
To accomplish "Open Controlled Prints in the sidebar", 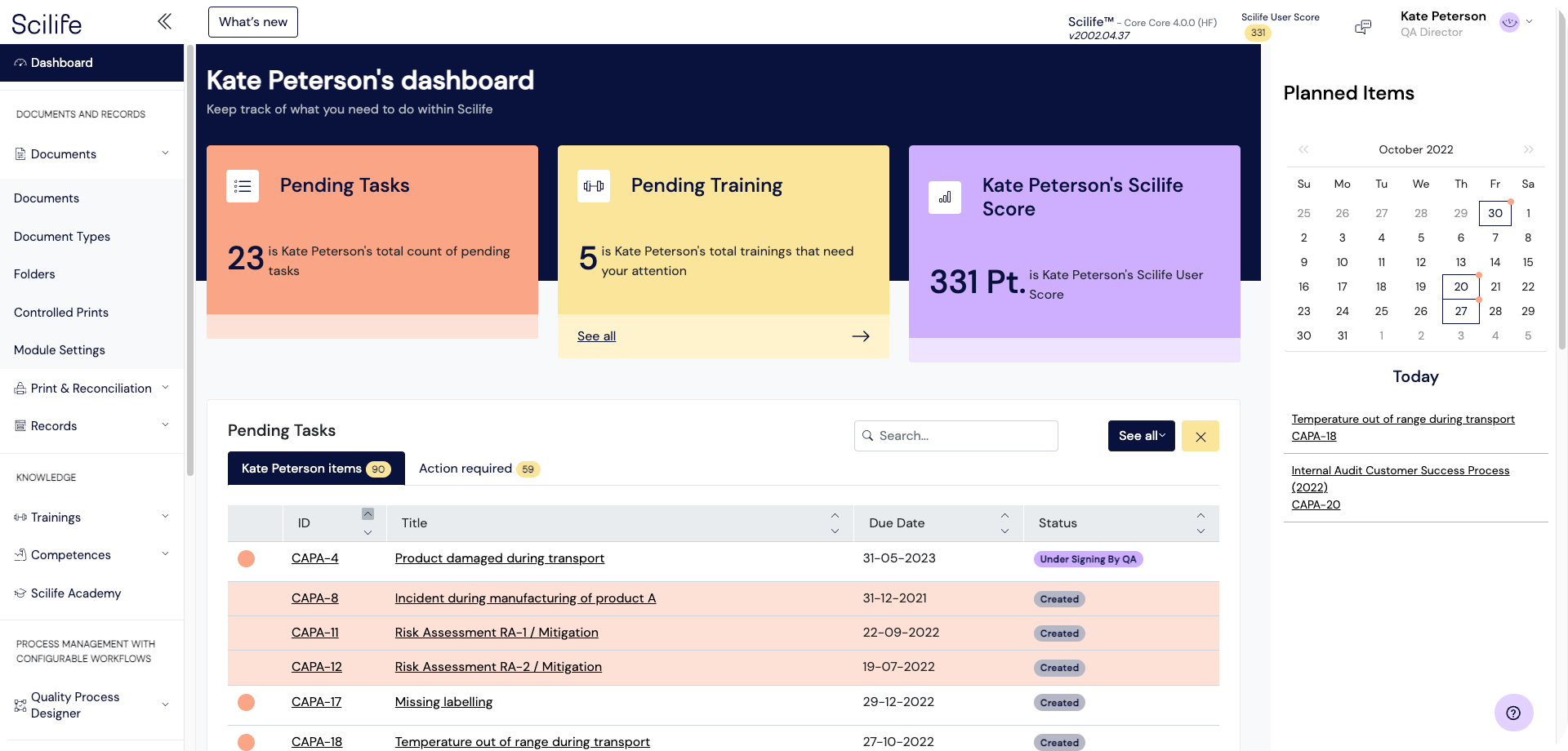I will 61,313.
